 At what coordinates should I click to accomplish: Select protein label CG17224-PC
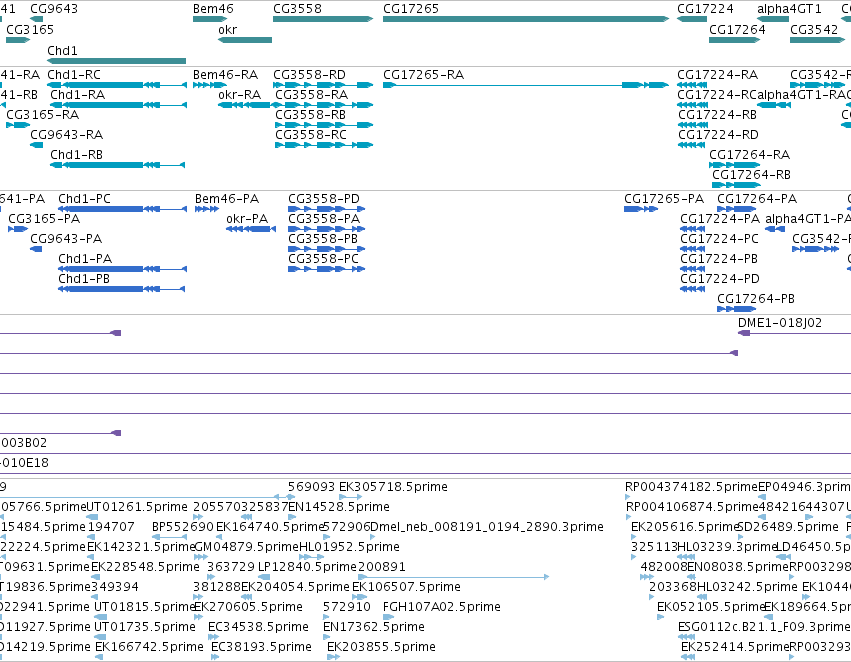point(719,239)
